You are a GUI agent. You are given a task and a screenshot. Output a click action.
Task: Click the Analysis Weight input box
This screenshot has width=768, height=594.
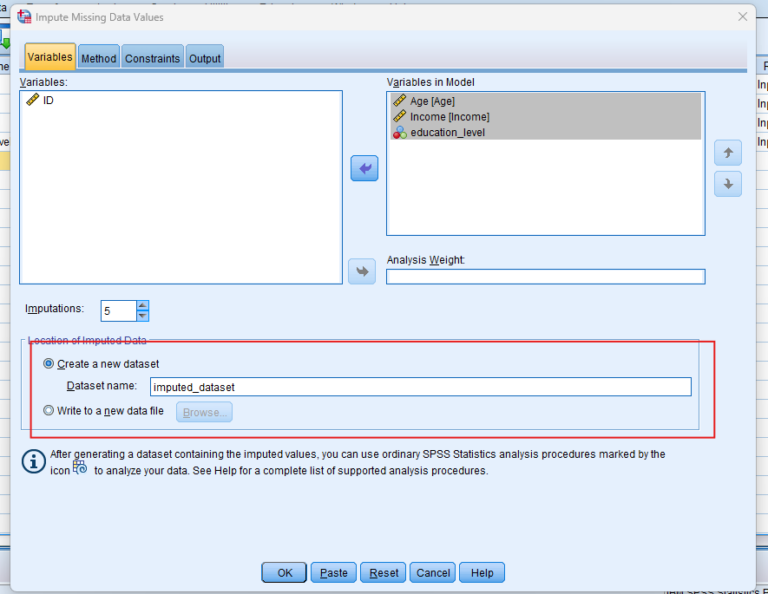pyautogui.click(x=545, y=277)
